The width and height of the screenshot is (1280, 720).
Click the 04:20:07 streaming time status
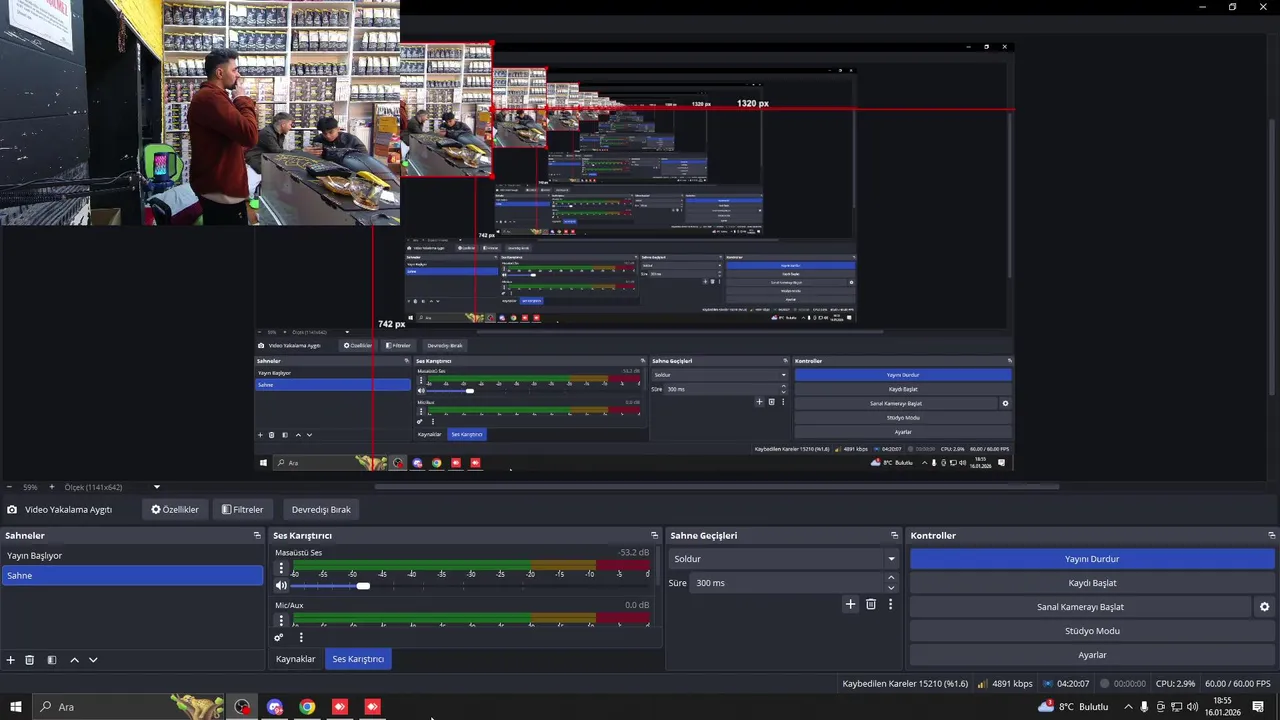click(x=1065, y=684)
